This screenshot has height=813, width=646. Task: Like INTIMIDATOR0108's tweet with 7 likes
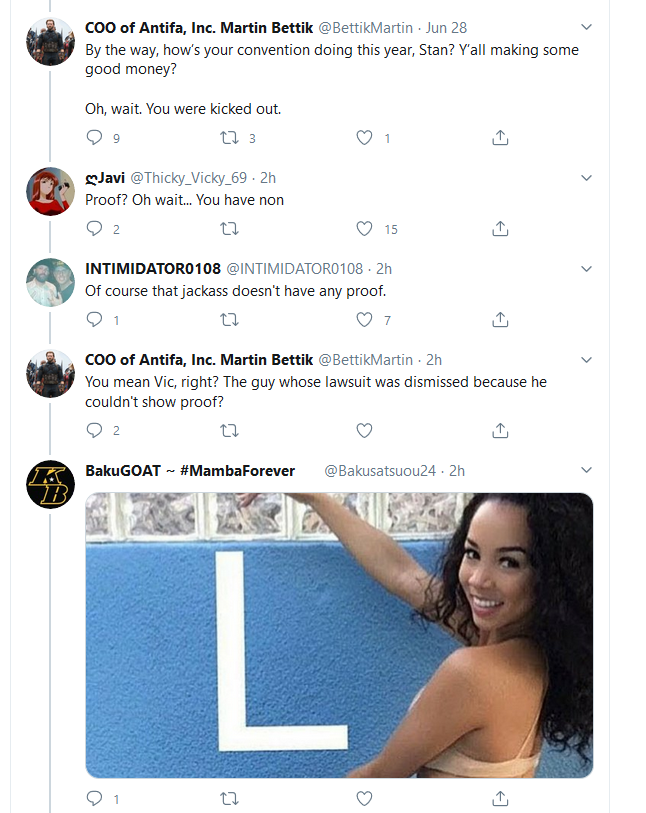[x=364, y=319]
